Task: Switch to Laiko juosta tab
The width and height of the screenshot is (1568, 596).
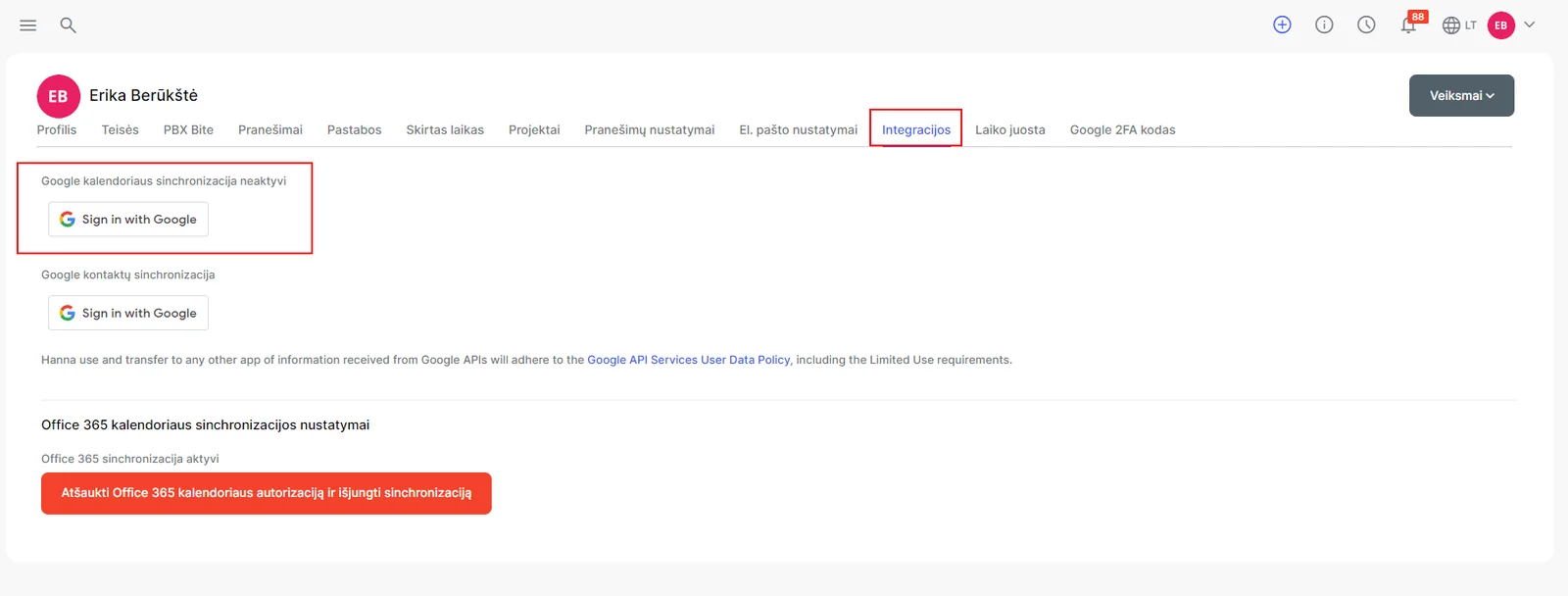Action: click(x=1010, y=129)
